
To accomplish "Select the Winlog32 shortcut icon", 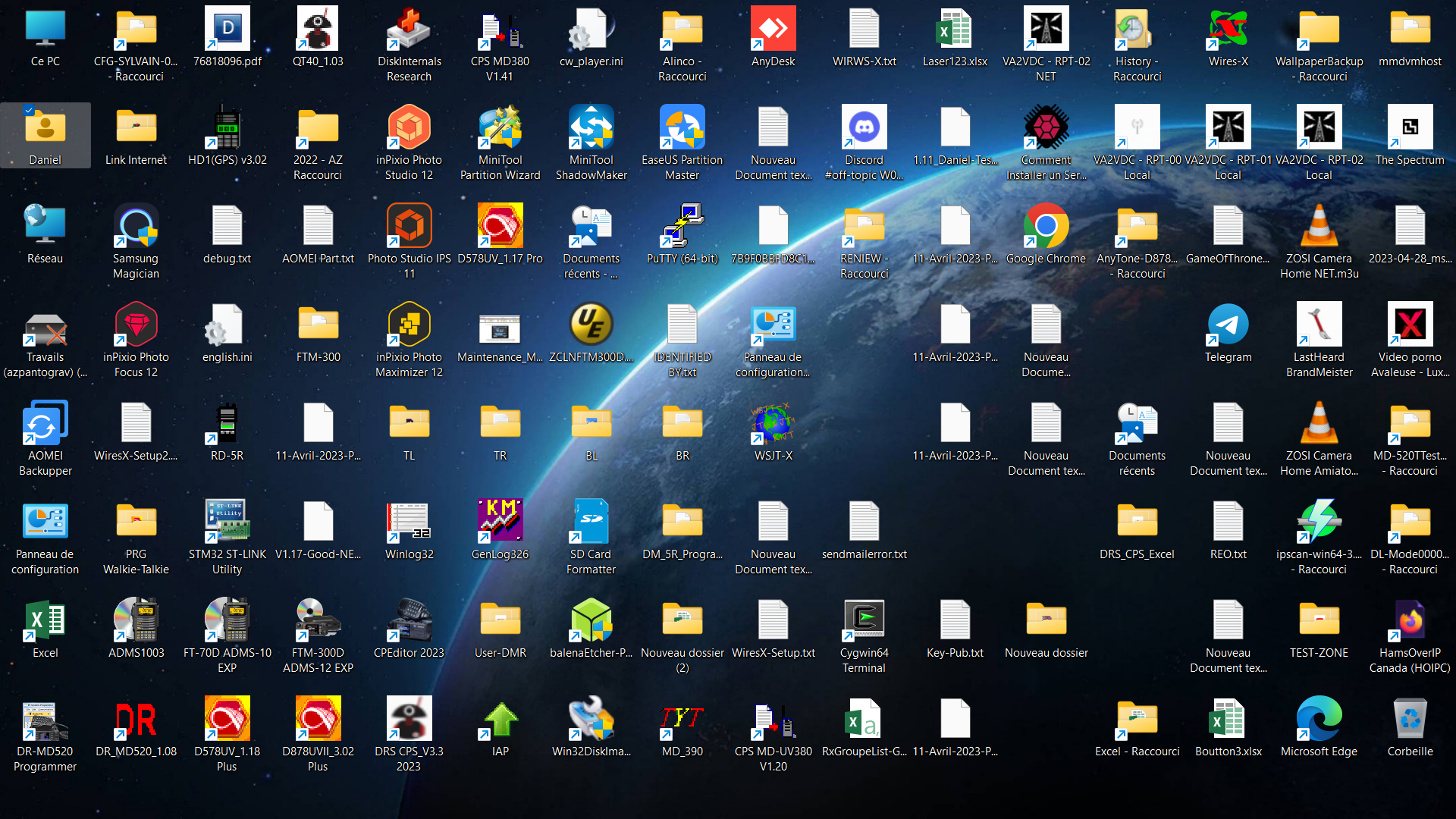I will click(409, 522).
